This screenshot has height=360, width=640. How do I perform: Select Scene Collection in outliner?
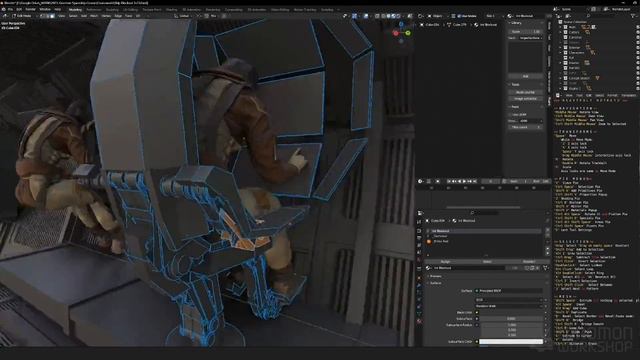coord(575,22)
